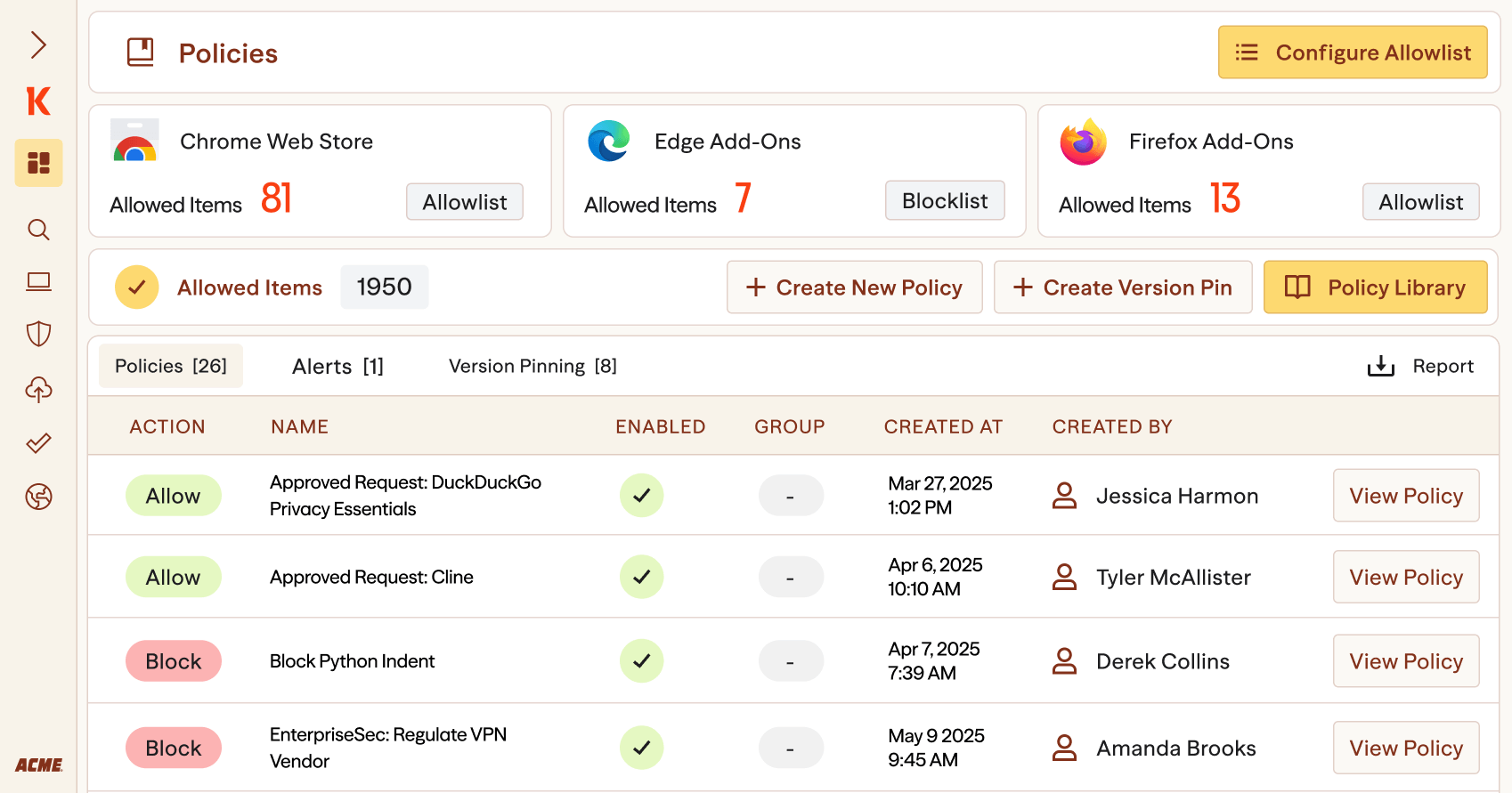
Task: View policy created by Derek Collins
Action: point(1406,661)
